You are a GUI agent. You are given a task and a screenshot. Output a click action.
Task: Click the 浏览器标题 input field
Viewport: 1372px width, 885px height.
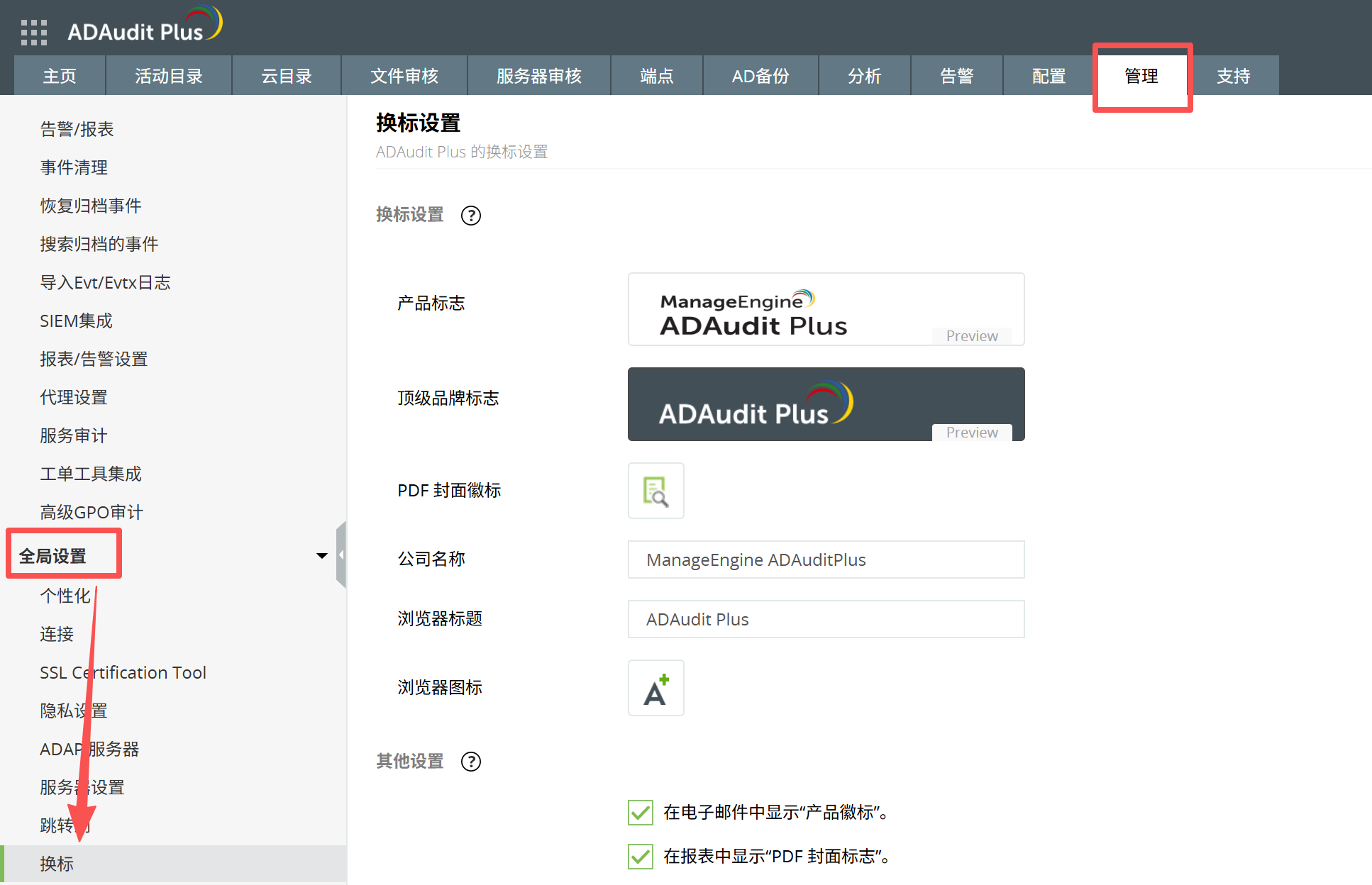pyautogui.click(x=825, y=619)
